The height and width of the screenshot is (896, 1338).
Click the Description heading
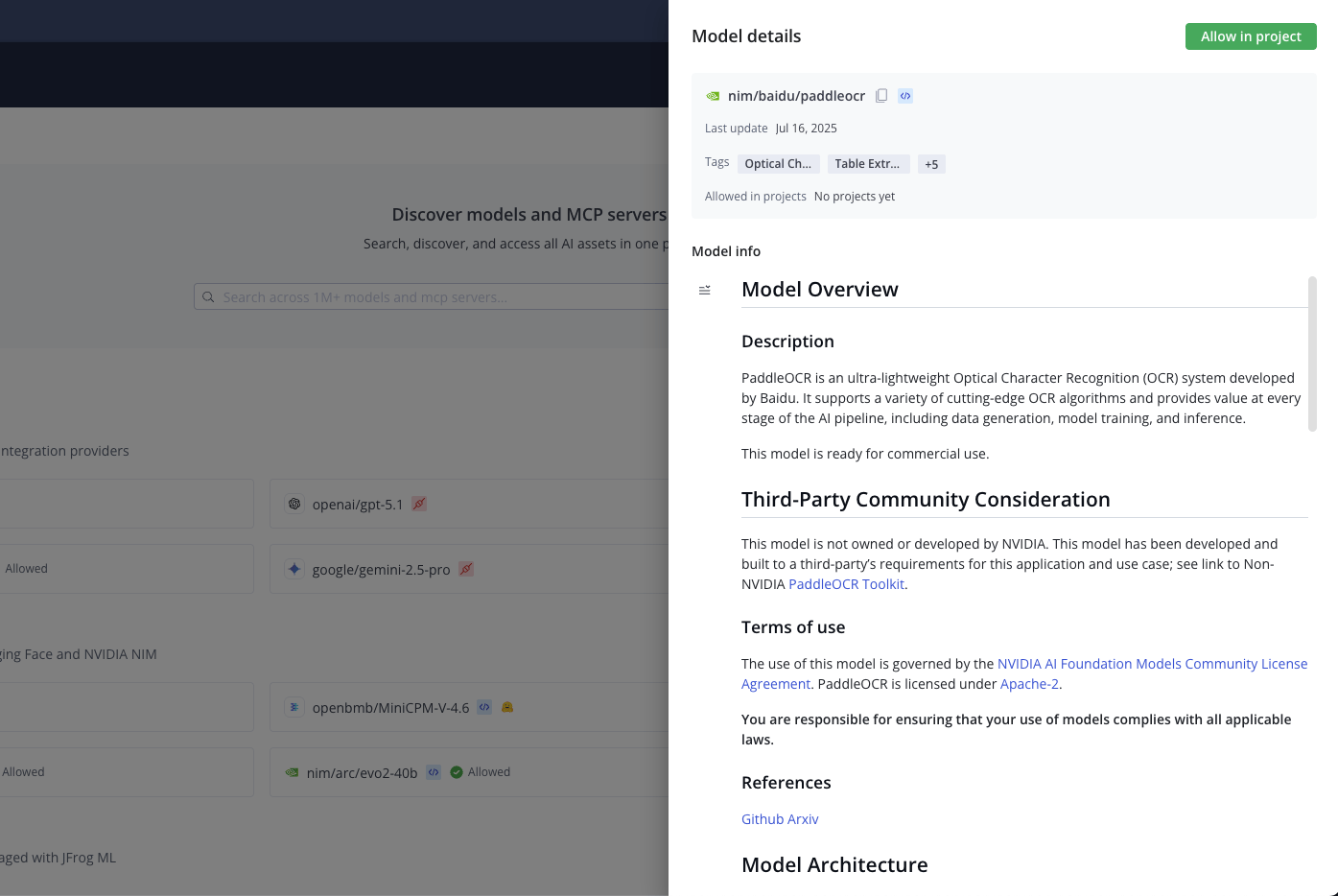coord(787,342)
